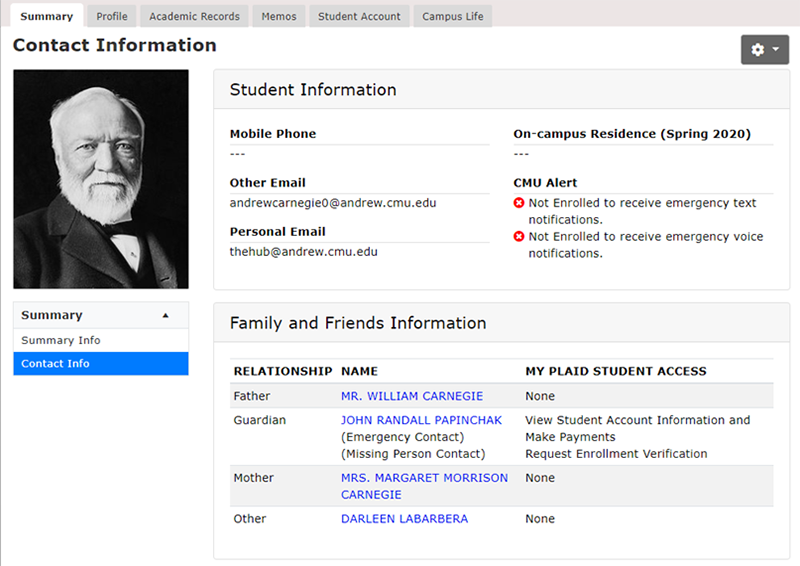Open MR. WILLIAM CARNEGIE contact link
This screenshot has width=800, height=566.
(x=412, y=396)
